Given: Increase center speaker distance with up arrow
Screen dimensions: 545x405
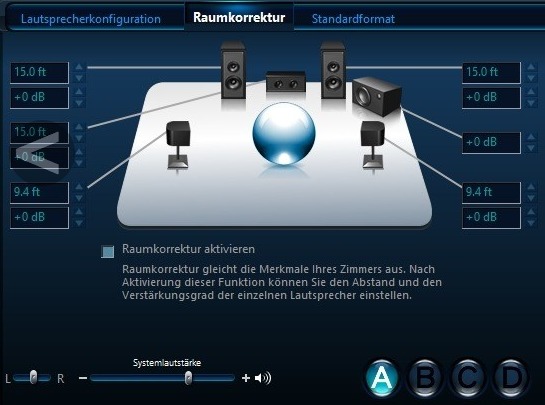Looking at the screenshot, I should pyautogui.click(x=79, y=127).
